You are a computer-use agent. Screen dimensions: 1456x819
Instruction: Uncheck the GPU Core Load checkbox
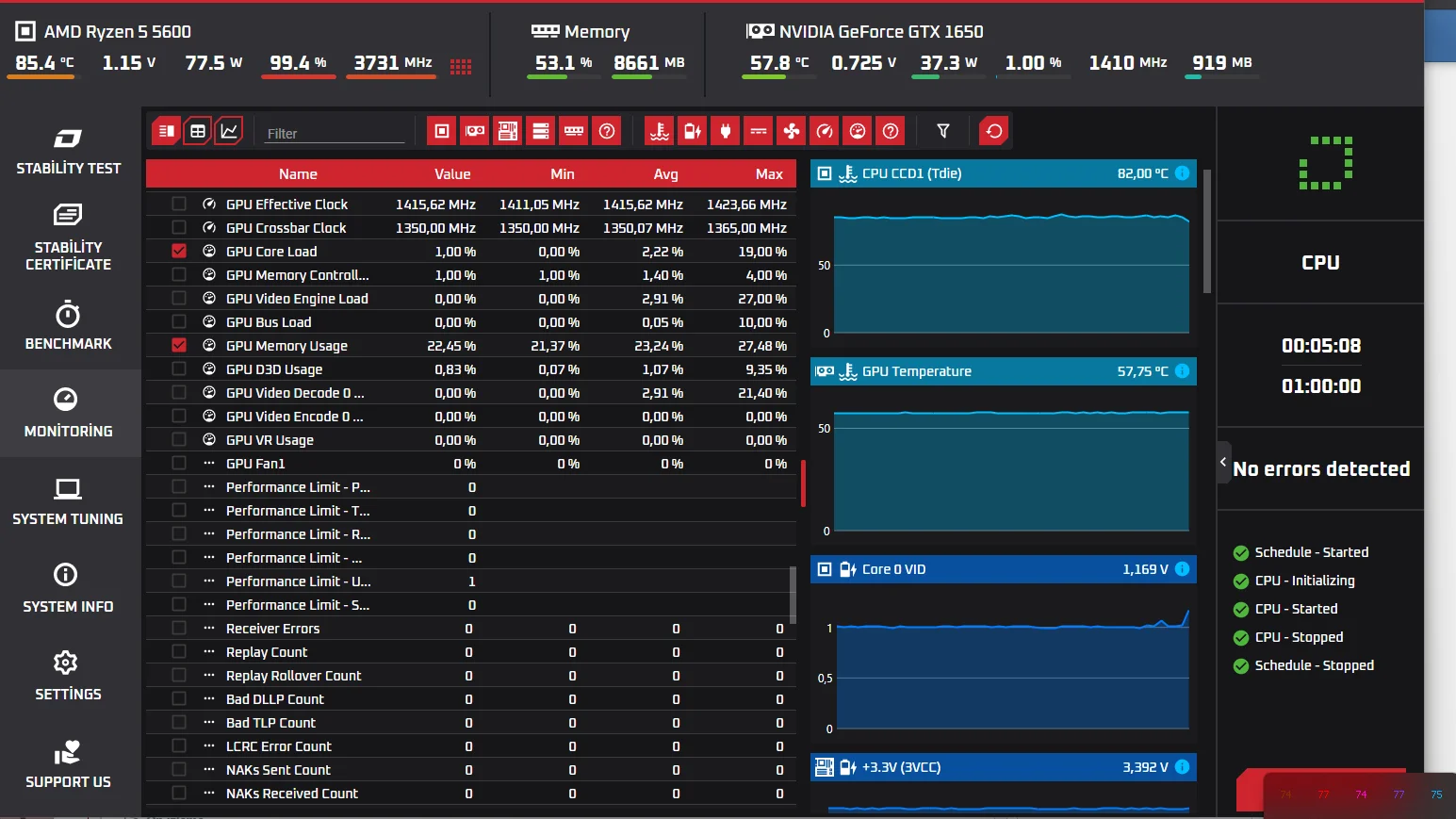179,251
